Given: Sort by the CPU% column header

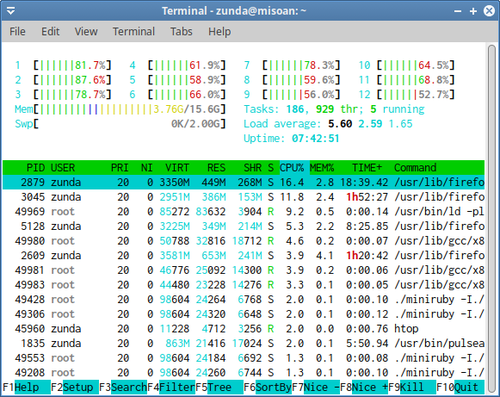Looking at the screenshot, I should click(x=292, y=168).
